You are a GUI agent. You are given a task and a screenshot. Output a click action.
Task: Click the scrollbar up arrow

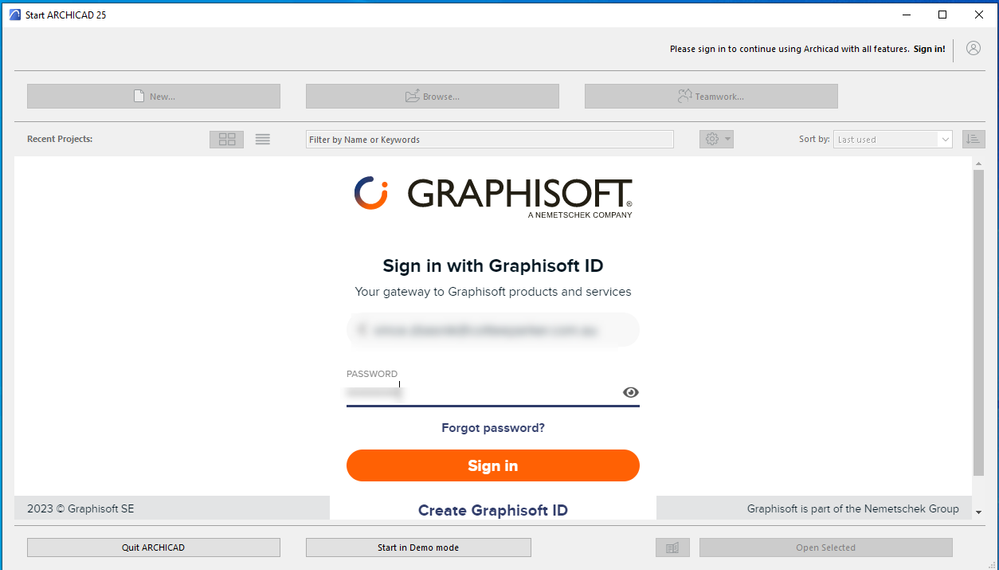tap(979, 164)
